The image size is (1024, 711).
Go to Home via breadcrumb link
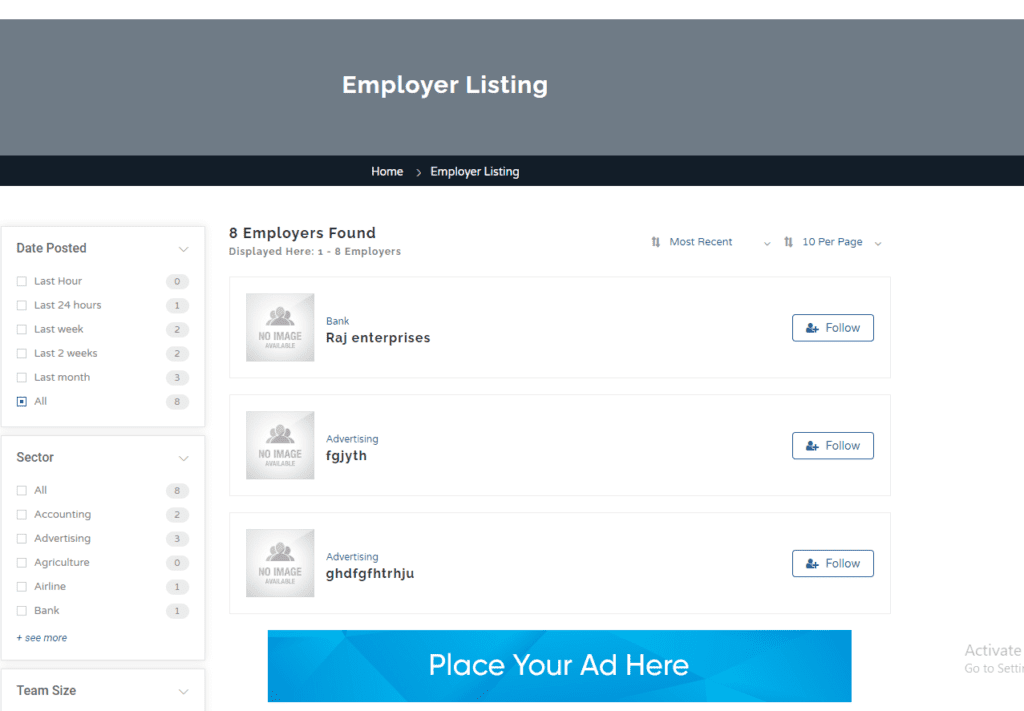click(387, 172)
